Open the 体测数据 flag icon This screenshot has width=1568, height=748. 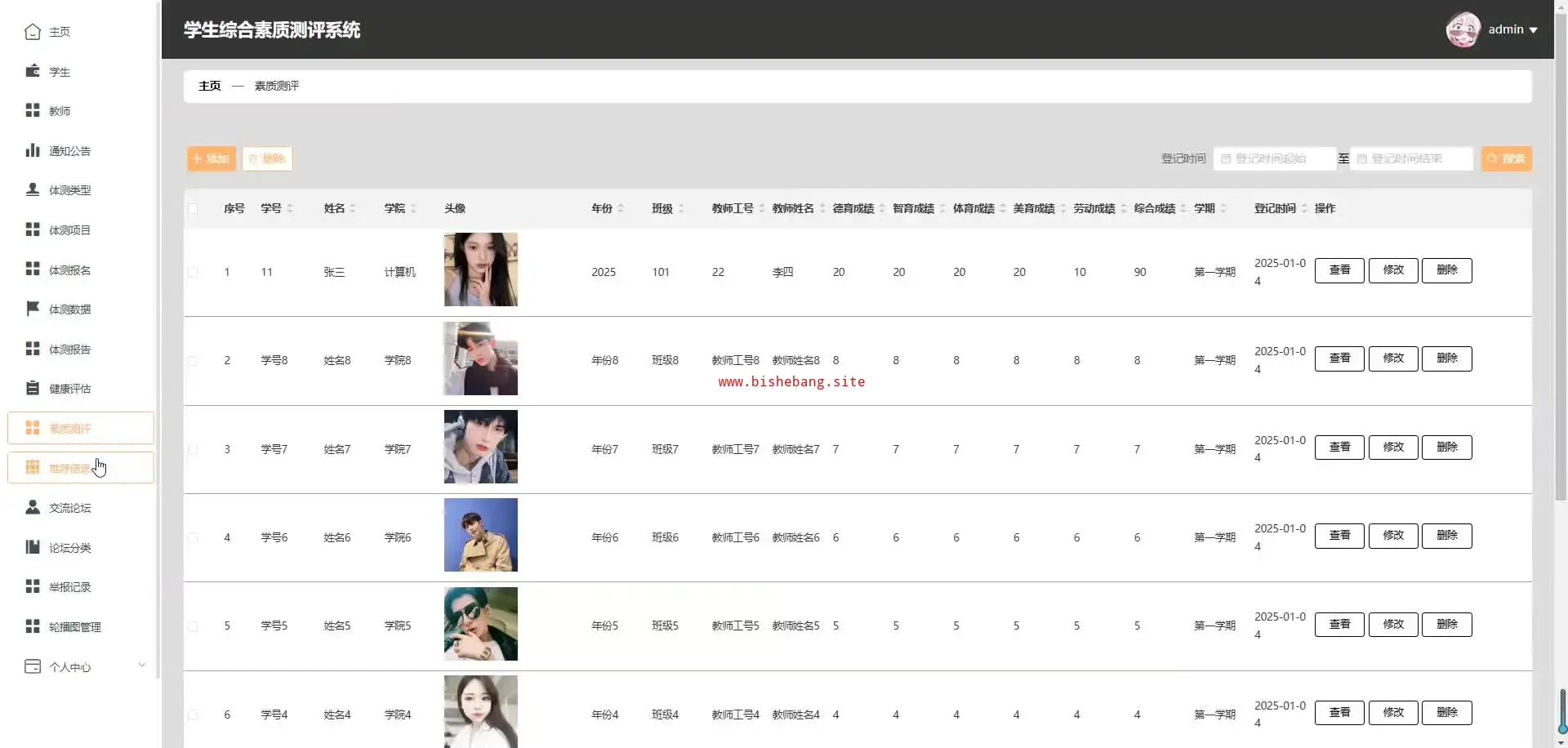pyautogui.click(x=33, y=309)
